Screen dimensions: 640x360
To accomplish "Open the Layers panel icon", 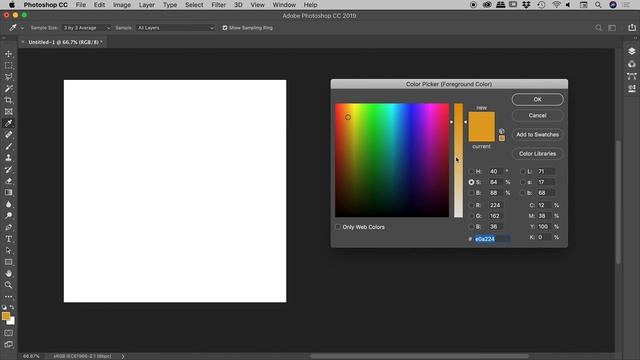I will pyautogui.click(x=631, y=51).
